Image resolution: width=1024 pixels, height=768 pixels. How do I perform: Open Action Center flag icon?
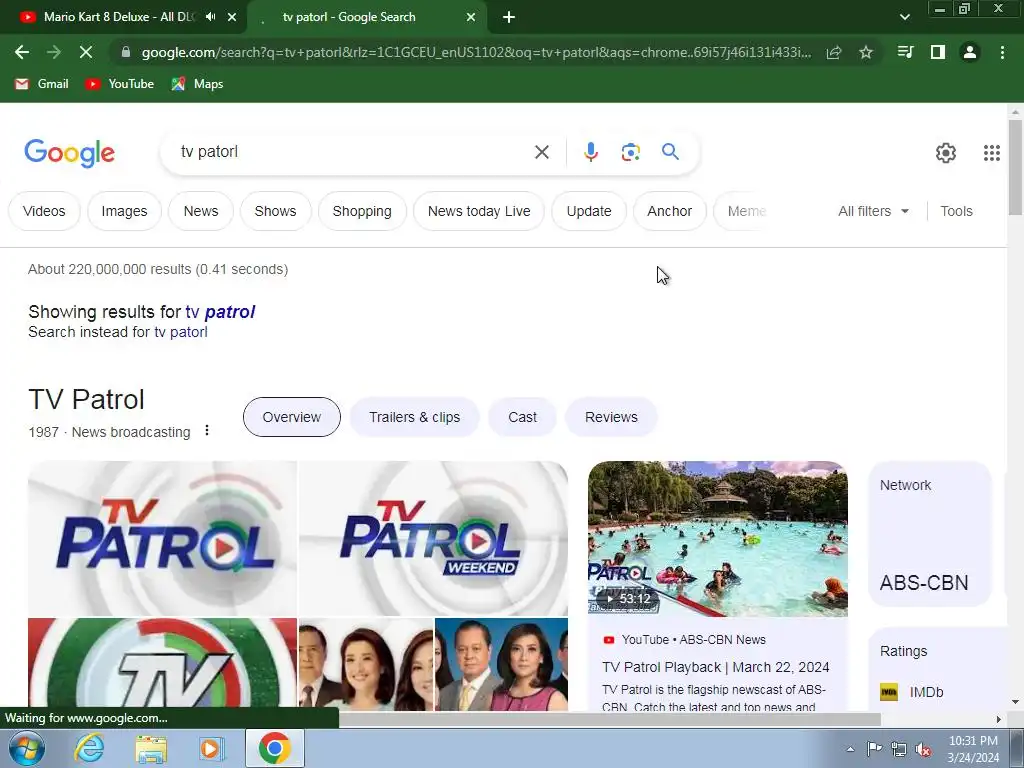coord(874,749)
